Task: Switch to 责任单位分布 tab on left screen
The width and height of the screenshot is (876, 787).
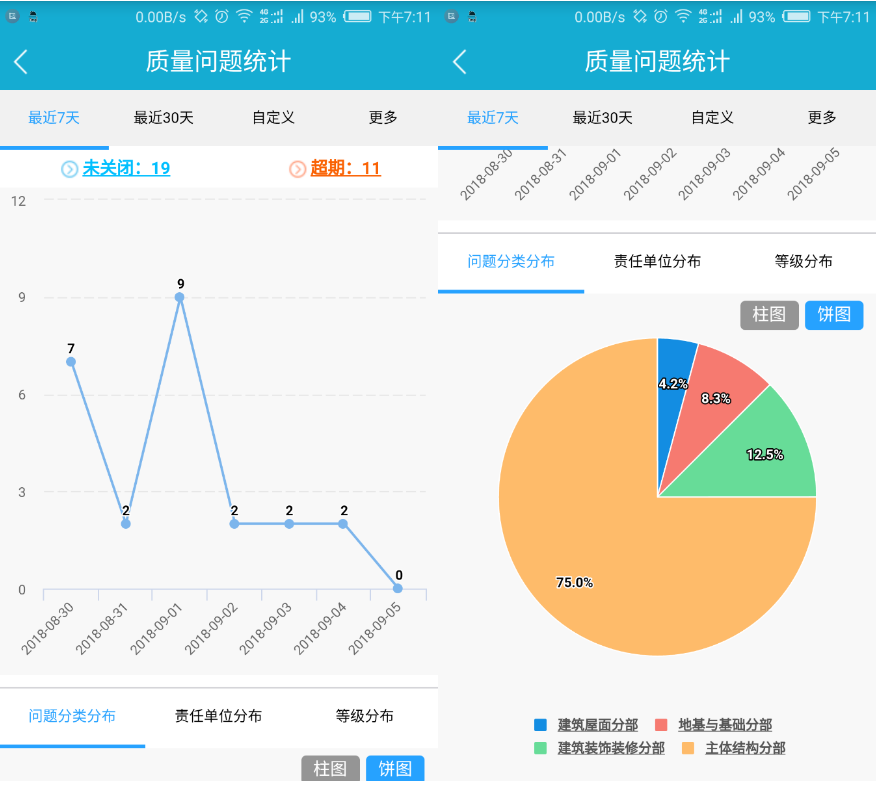Action: point(218,716)
